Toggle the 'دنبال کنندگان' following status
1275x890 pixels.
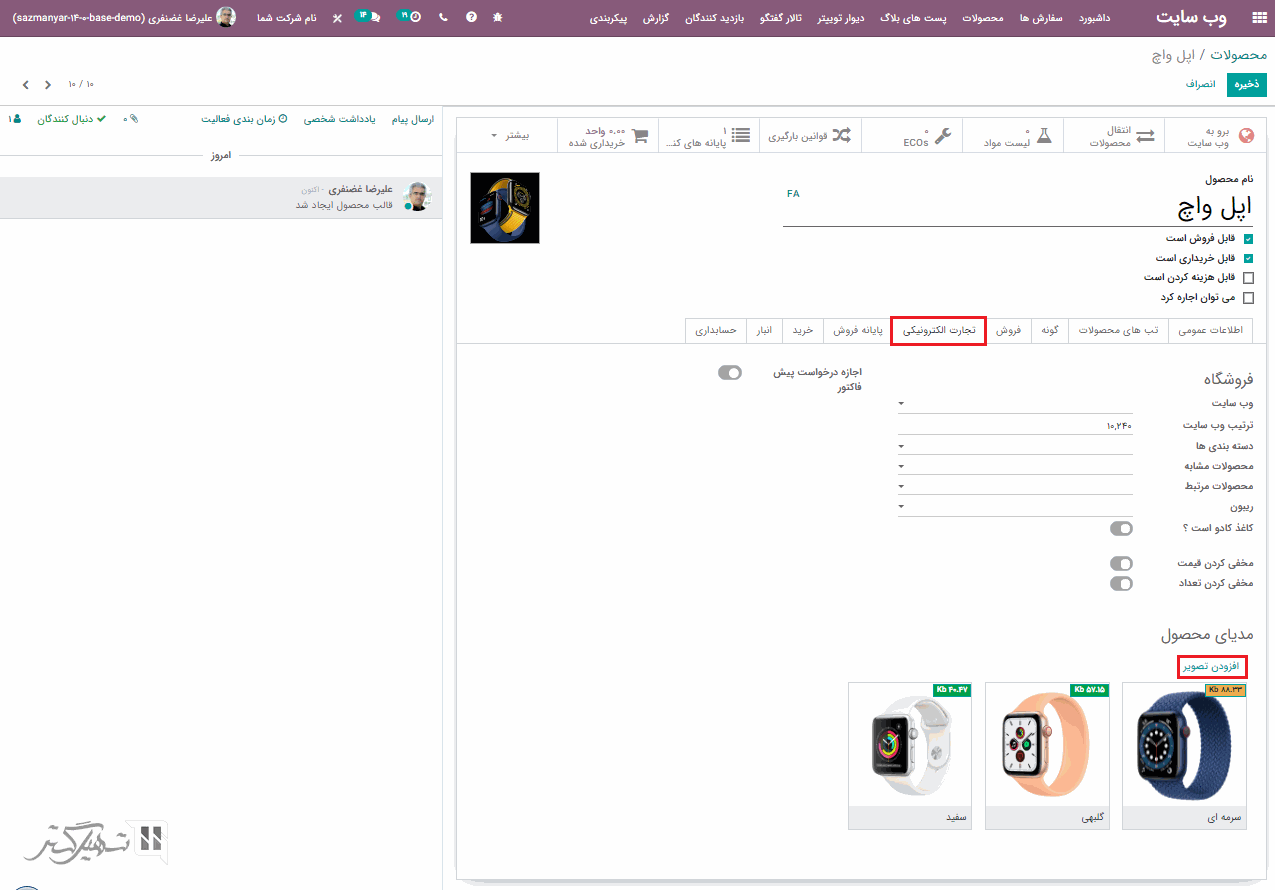(72, 119)
